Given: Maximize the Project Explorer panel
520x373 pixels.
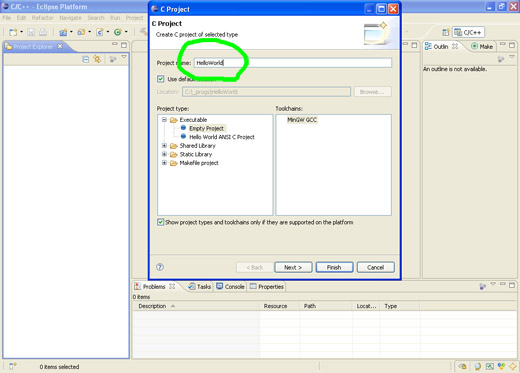Looking at the screenshot, I should [124, 45].
